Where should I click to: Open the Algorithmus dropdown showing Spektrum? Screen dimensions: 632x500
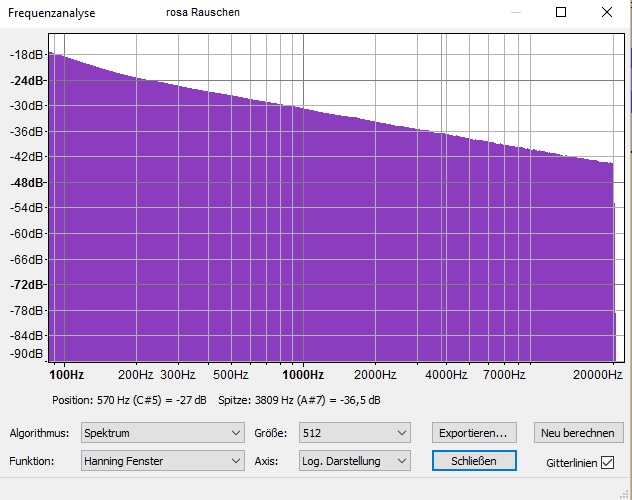(164, 433)
